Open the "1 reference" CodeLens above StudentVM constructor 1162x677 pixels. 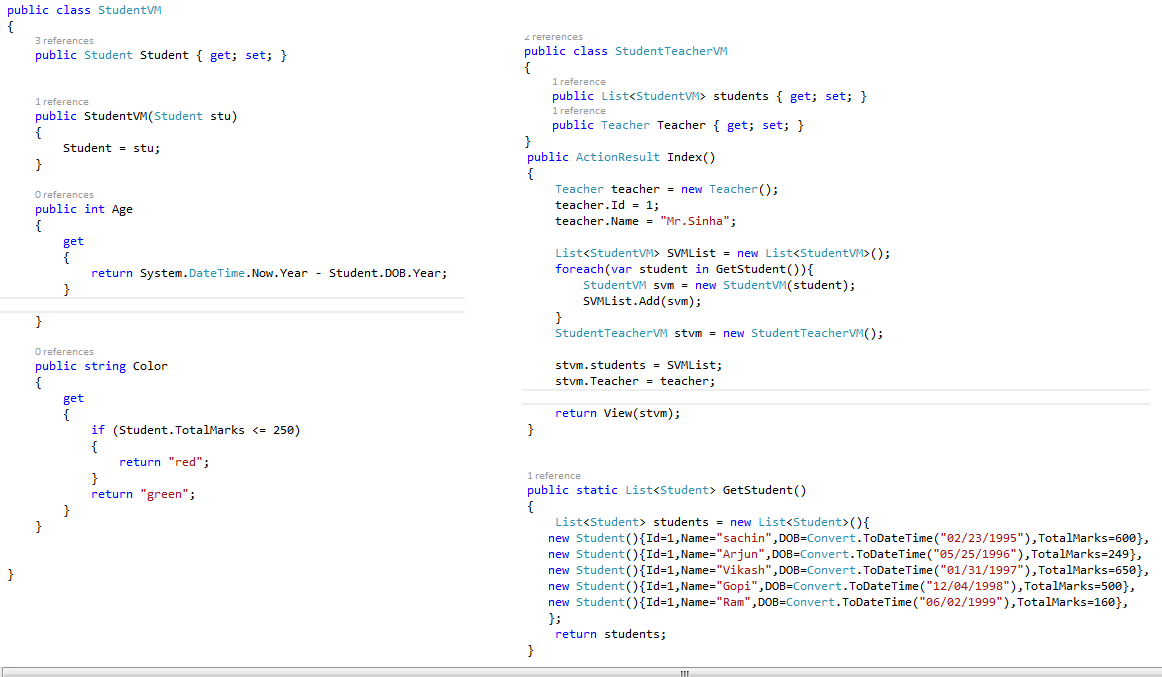pyautogui.click(x=62, y=101)
